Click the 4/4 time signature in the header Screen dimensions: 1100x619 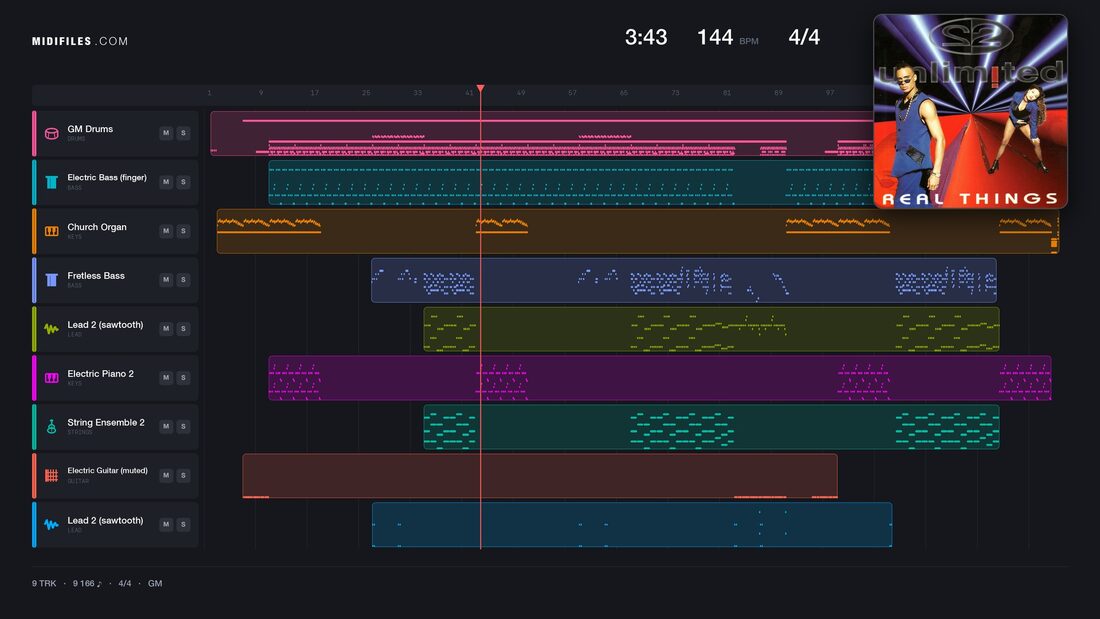804,37
